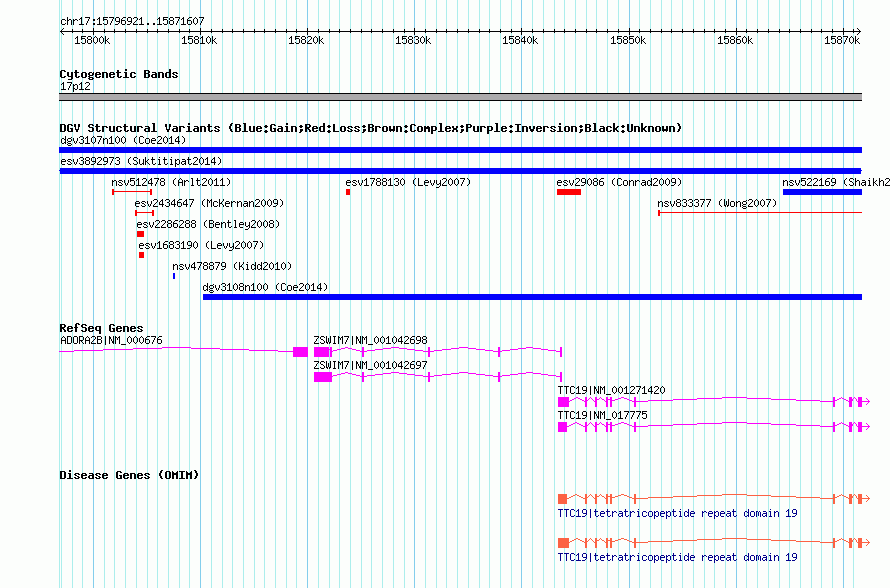Select the TTC19|NM_017775 transcript label

click(602, 415)
